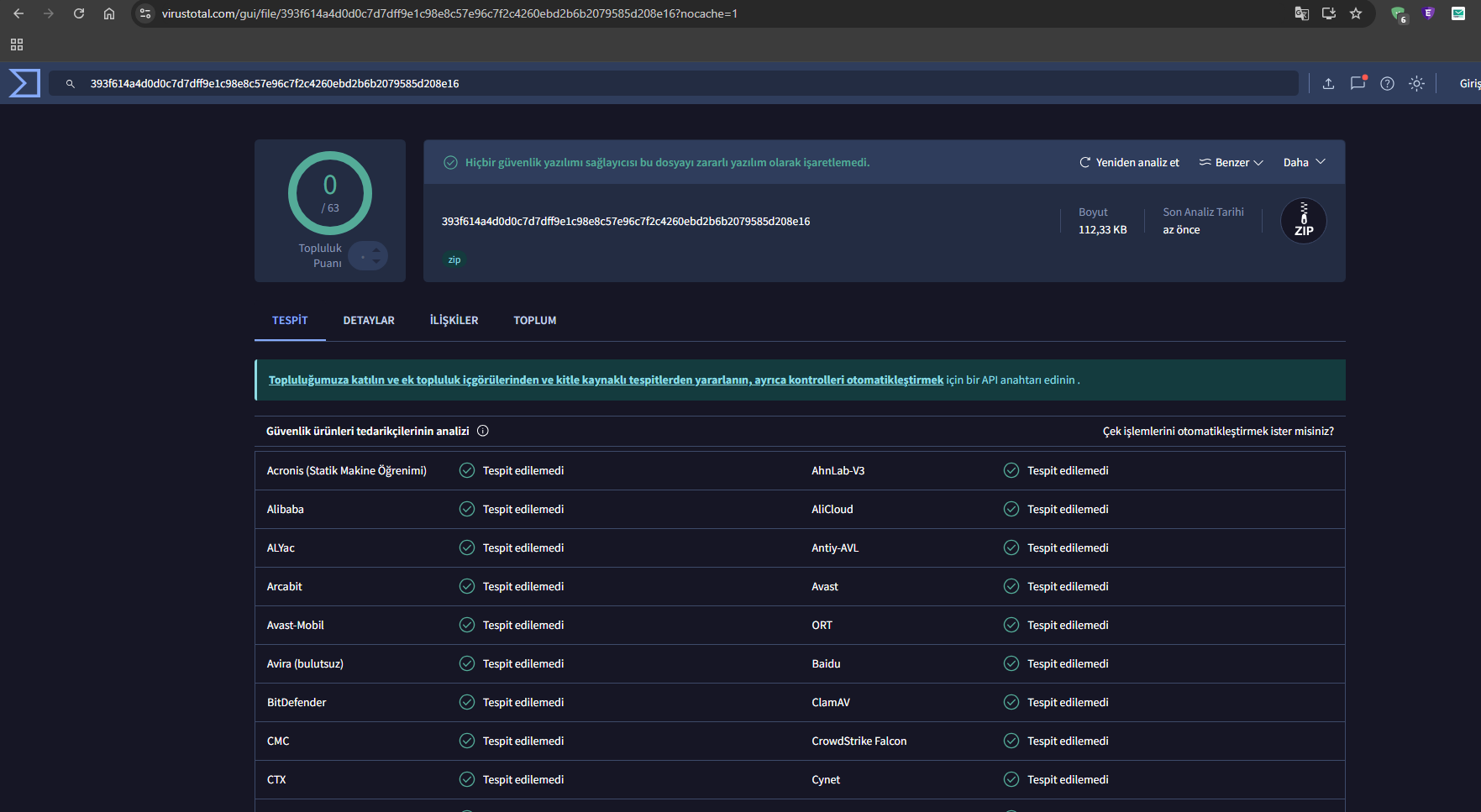Click the ORT row Tespit edilemedi result
Screen dimensions: 1481x812
[1068, 625]
